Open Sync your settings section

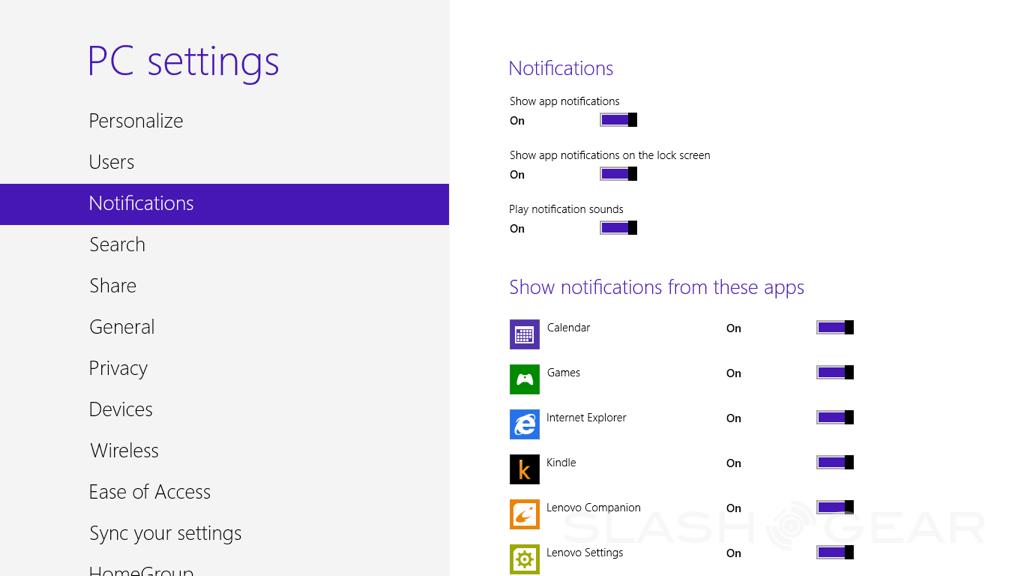tap(165, 533)
